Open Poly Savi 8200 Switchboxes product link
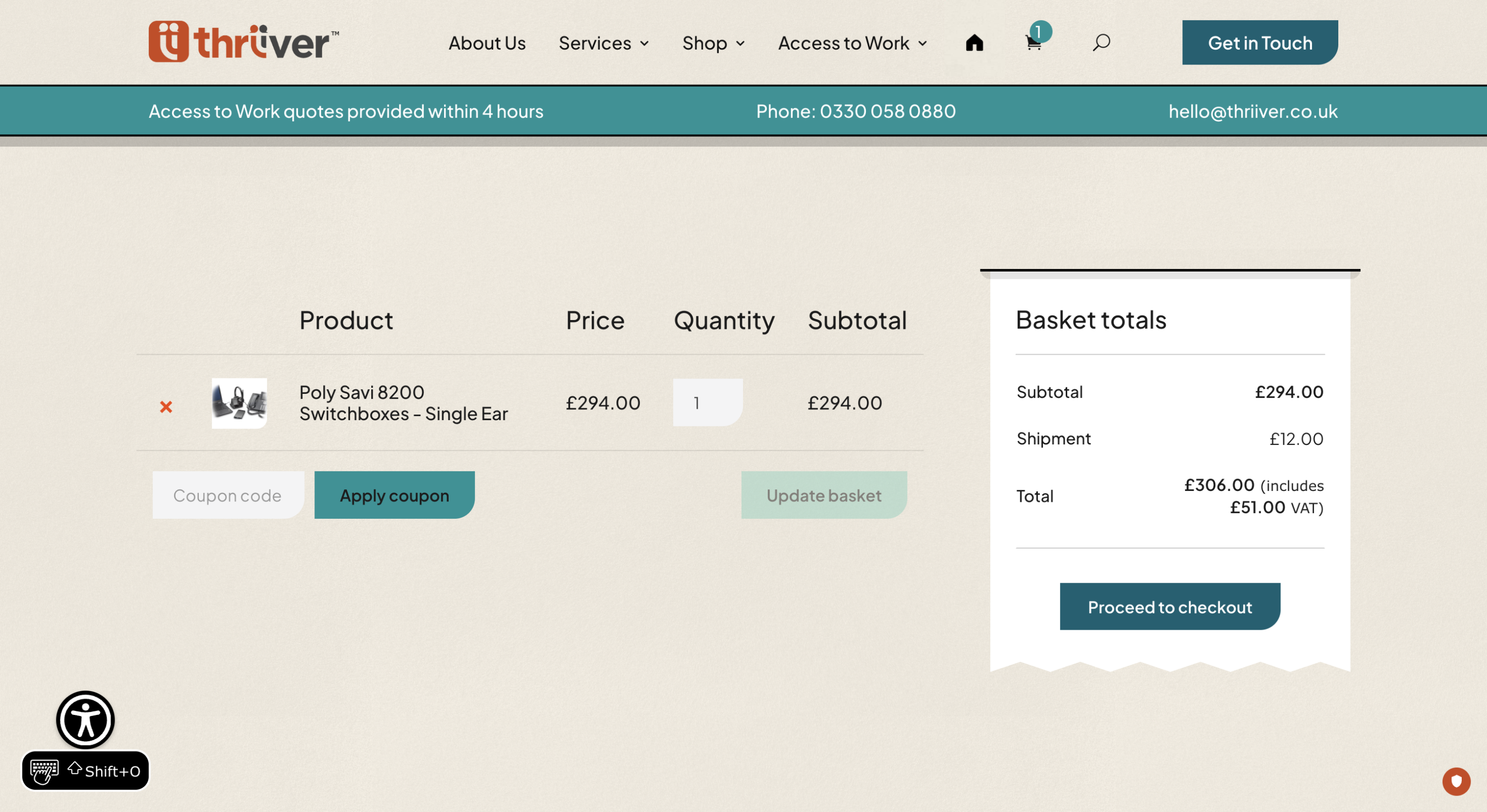 (x=403, y=403)
